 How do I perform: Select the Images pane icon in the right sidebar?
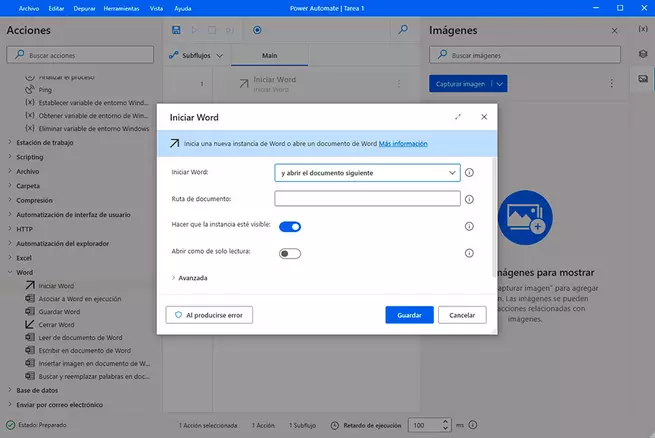(643, 78)
